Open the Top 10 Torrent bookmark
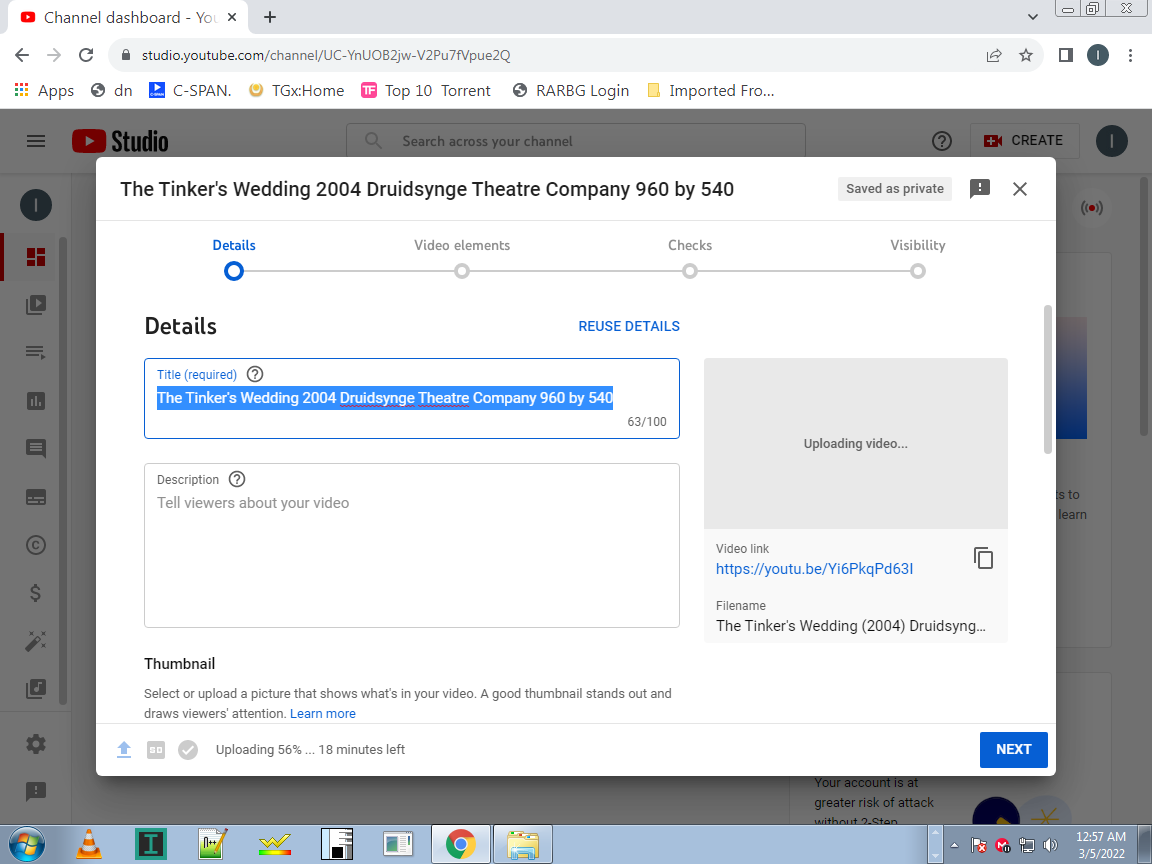1152x864 pixels. tap(425, 90)
